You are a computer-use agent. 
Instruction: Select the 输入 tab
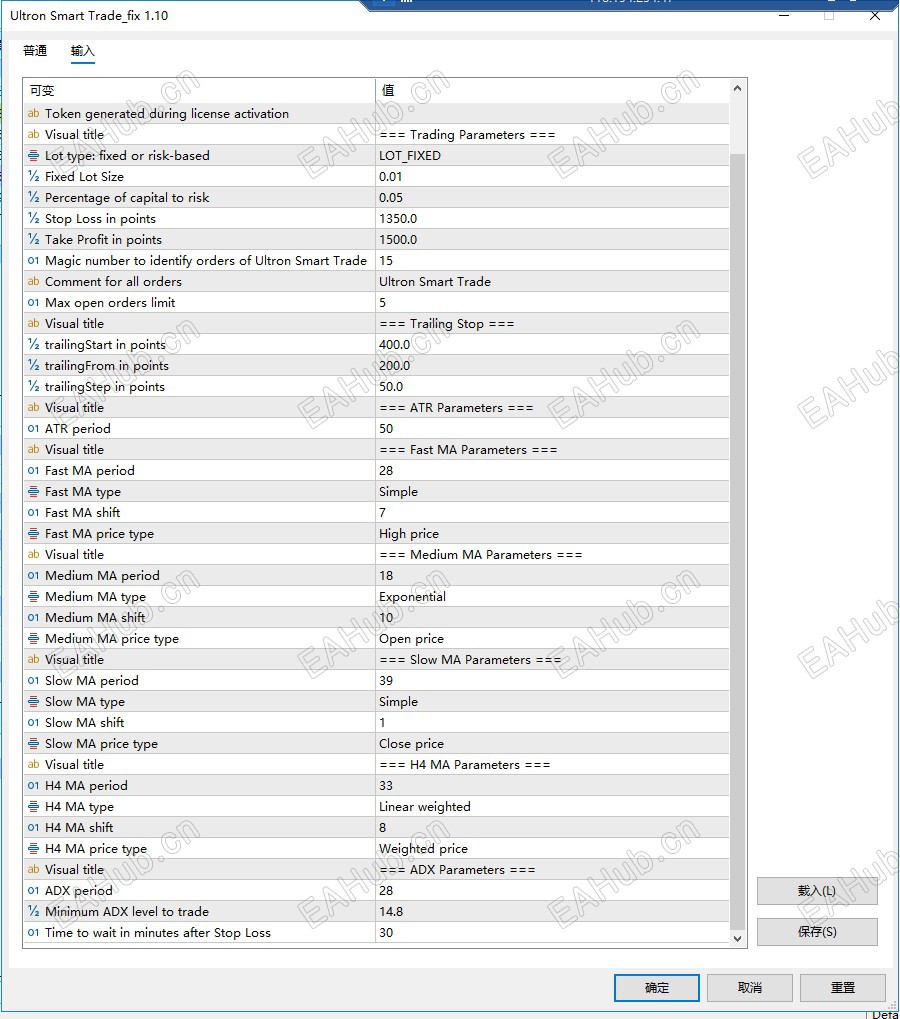point(83,51)
